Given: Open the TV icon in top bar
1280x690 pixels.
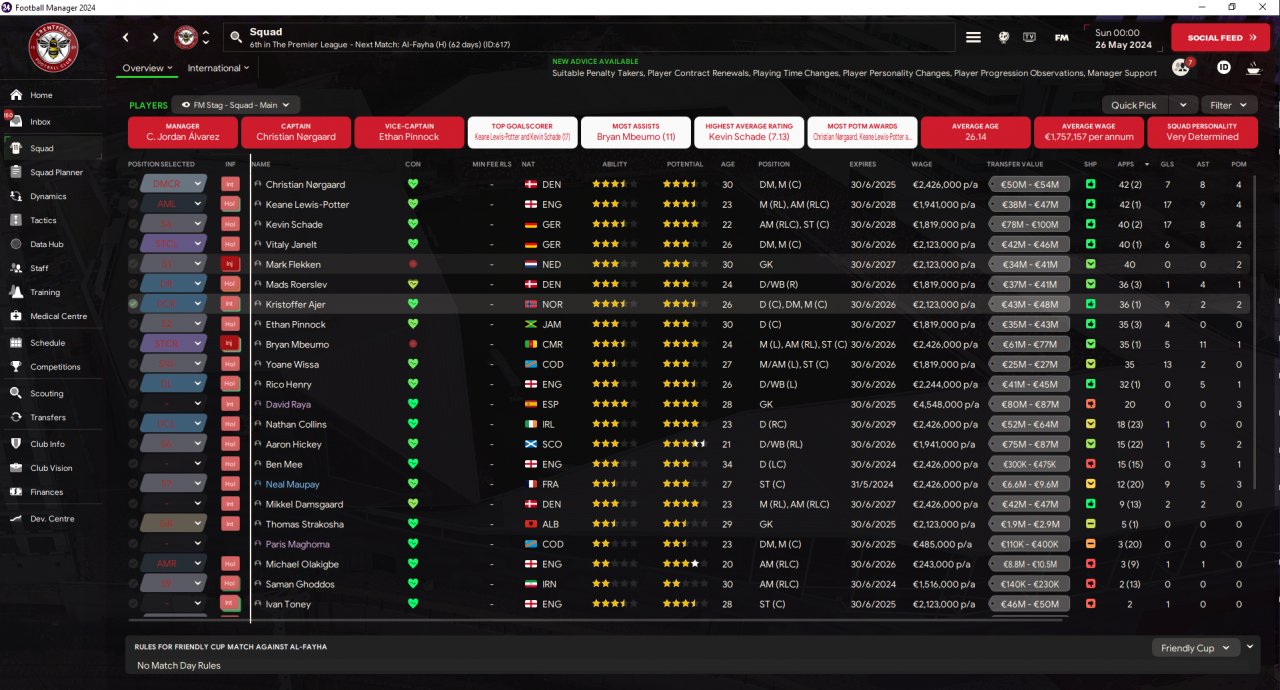Looking at the screenshot, I should tap(1030, 38).
